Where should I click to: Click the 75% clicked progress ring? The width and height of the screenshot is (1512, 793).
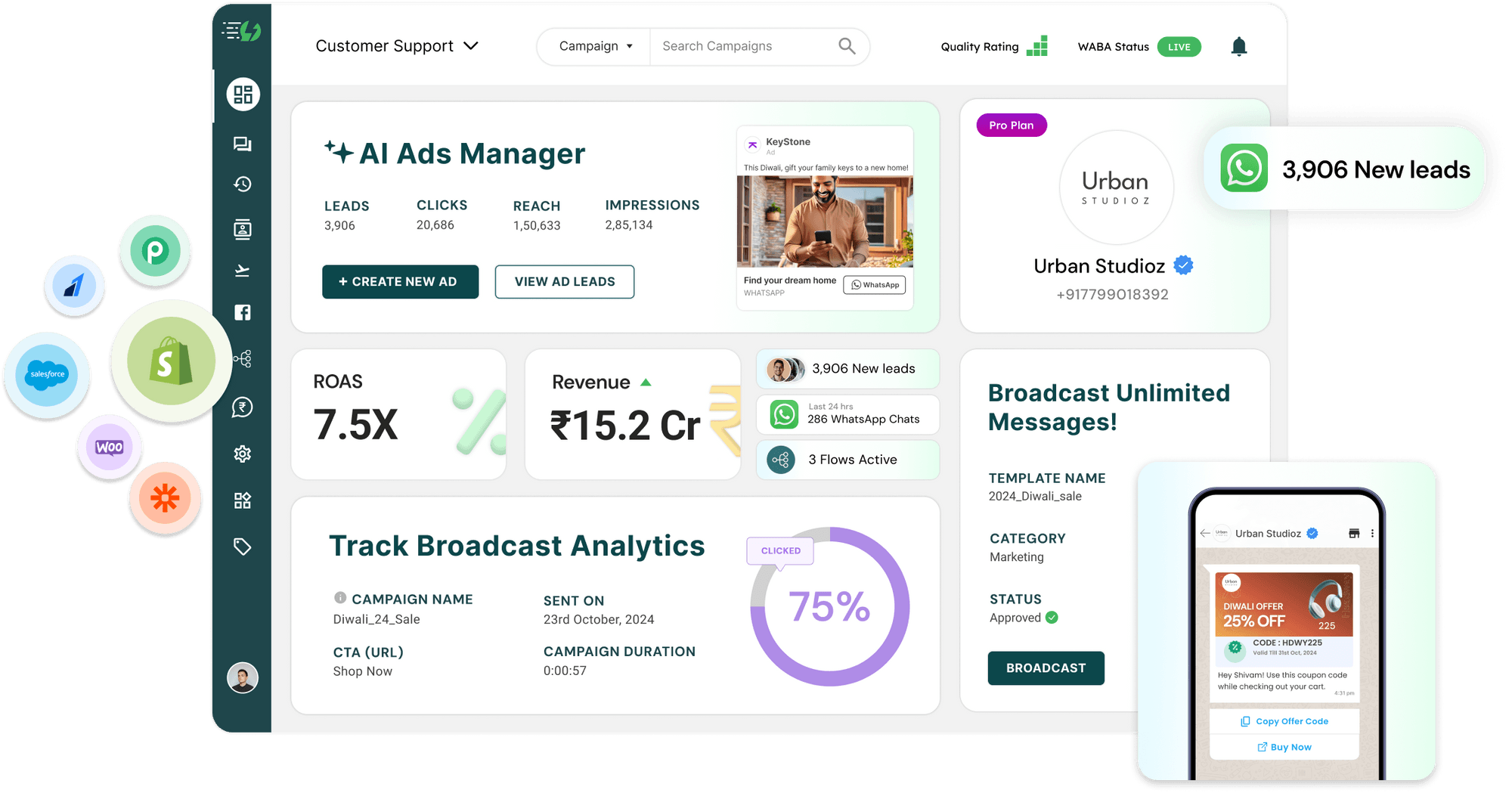click(829, 606)
